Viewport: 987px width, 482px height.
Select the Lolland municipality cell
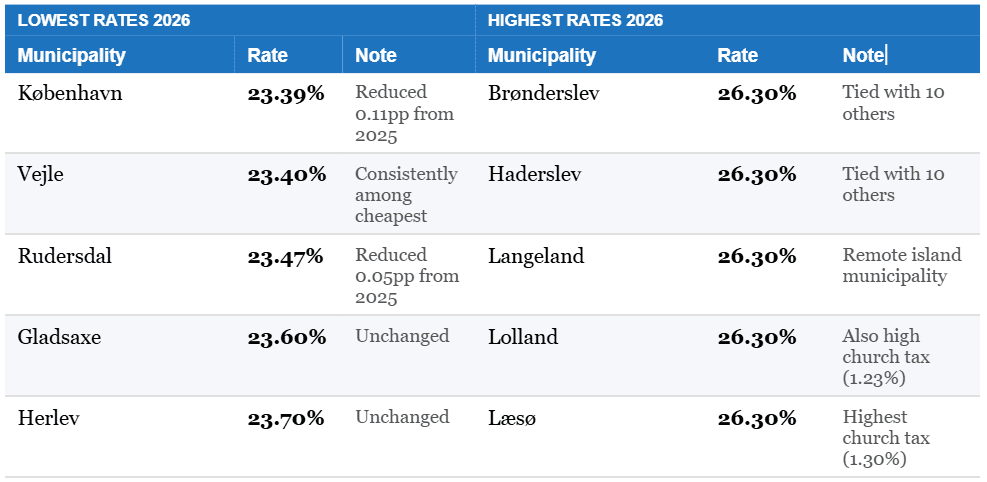(x=523, y=337)
